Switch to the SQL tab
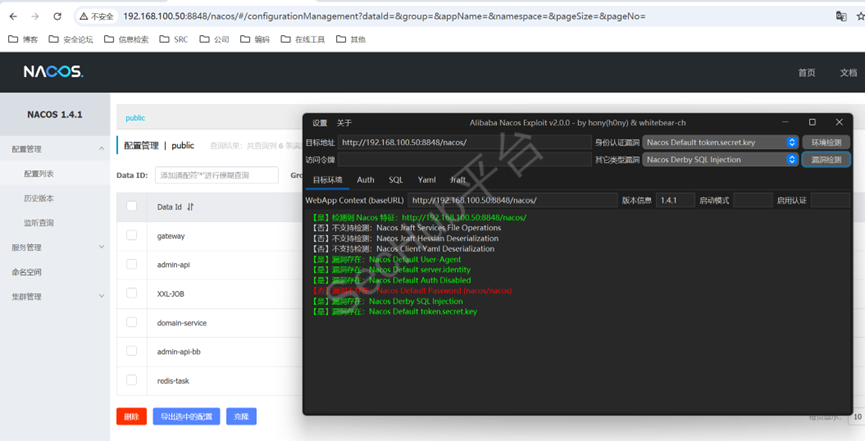The image size is (865, 441). pyautogui.click(x=396, y=180)
